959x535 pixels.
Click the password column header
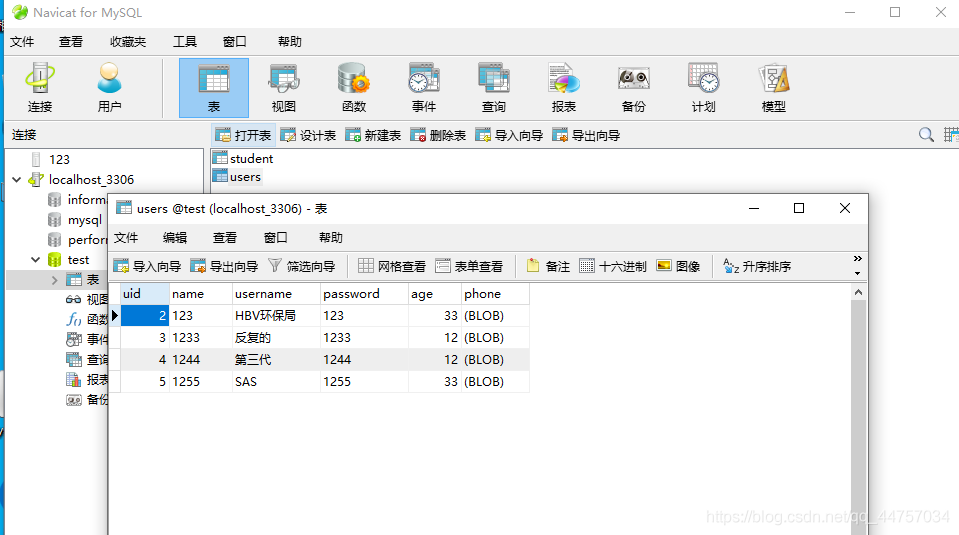coord(365,293)
